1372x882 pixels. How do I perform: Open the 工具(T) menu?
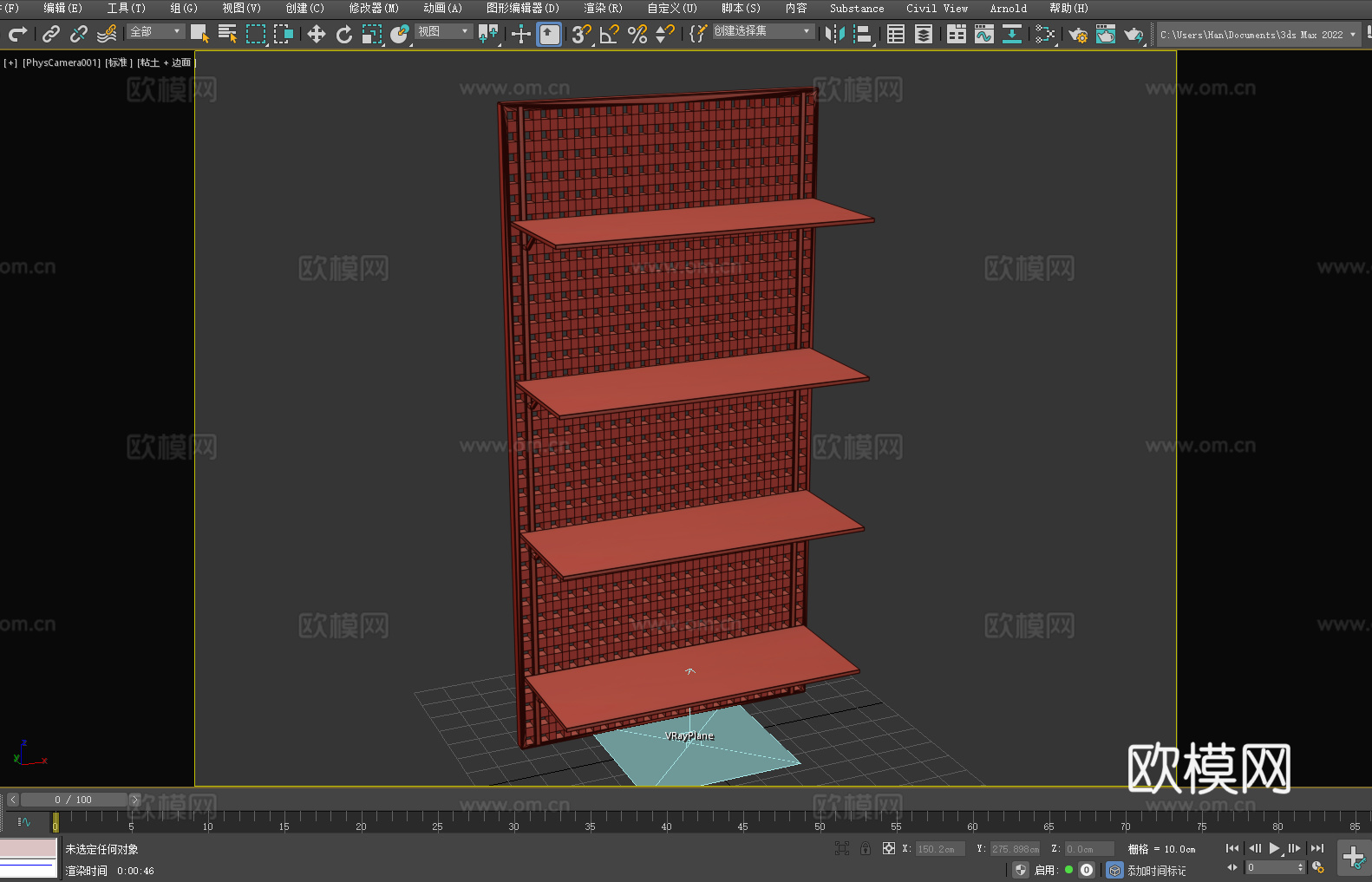coord(126,8)
